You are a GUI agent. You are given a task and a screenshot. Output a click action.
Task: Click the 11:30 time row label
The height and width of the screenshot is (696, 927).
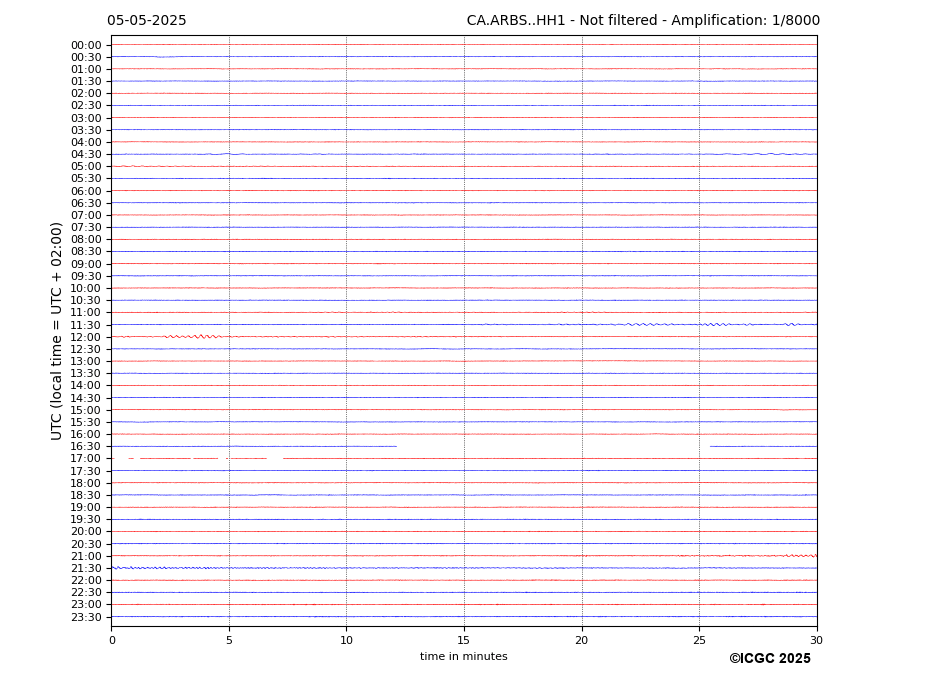[86, 325]
